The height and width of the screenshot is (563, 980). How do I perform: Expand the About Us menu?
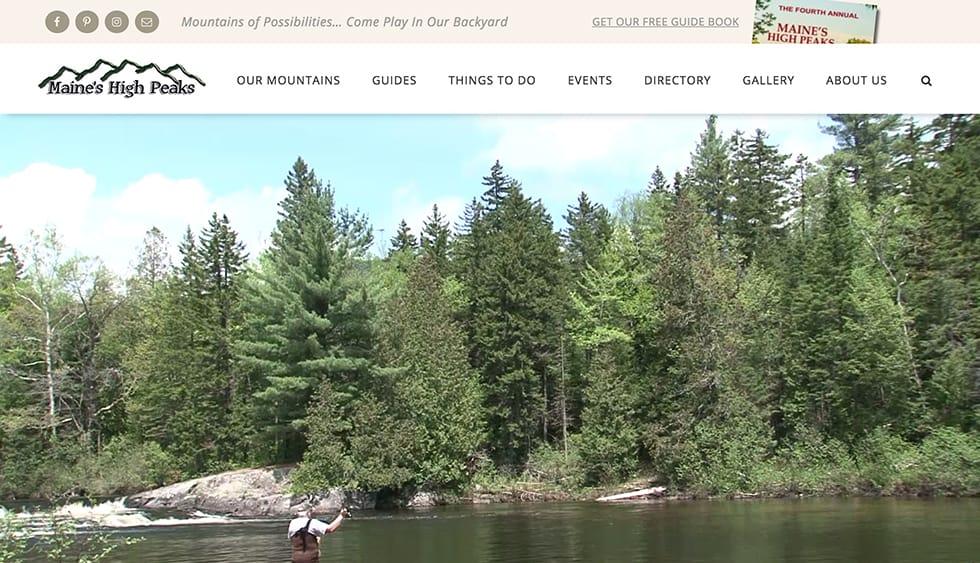[856, 80]
